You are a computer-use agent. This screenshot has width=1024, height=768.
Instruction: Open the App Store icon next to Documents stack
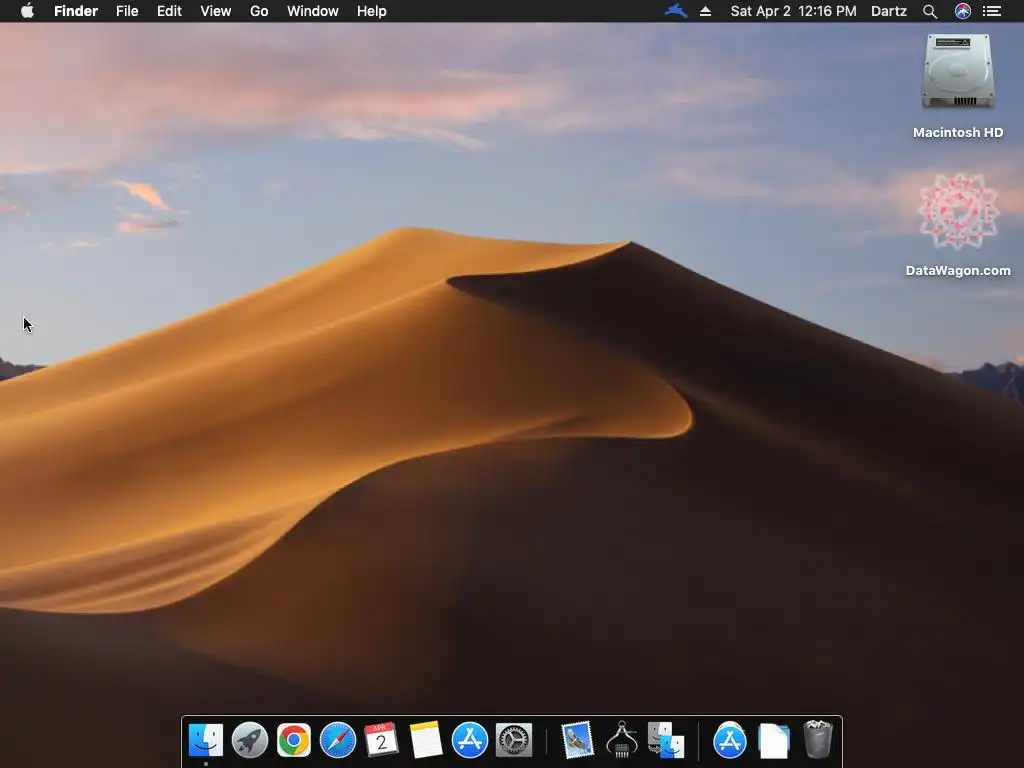[x=729, y=740]
